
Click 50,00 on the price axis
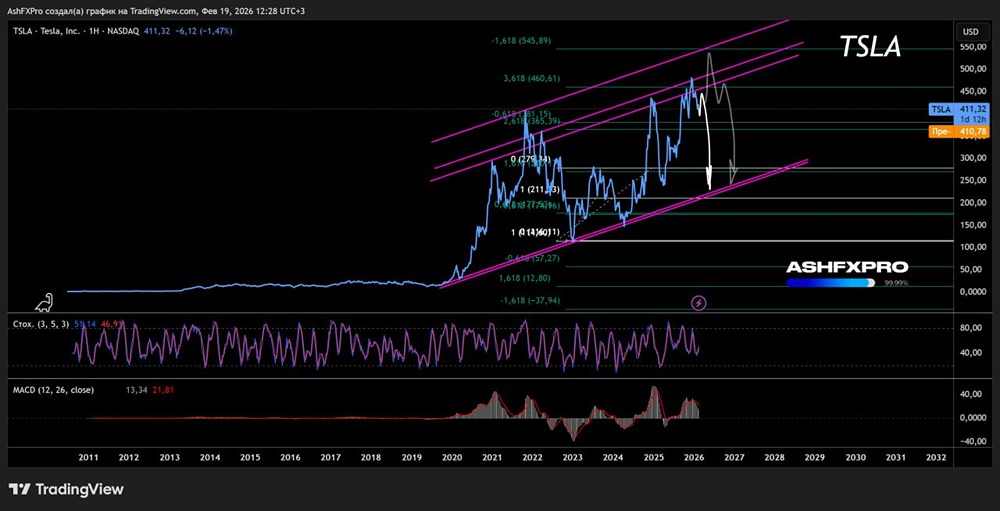pyautogui.click(x=972, y=269)
